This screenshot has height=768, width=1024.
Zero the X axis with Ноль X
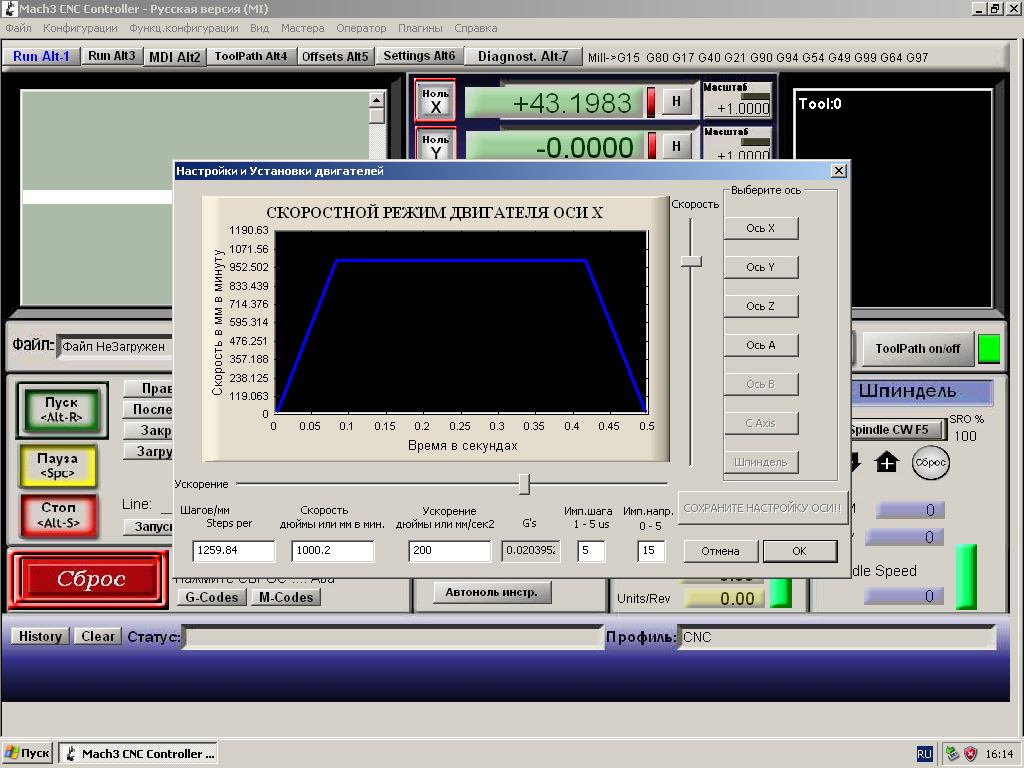click(x=435, y=101)
